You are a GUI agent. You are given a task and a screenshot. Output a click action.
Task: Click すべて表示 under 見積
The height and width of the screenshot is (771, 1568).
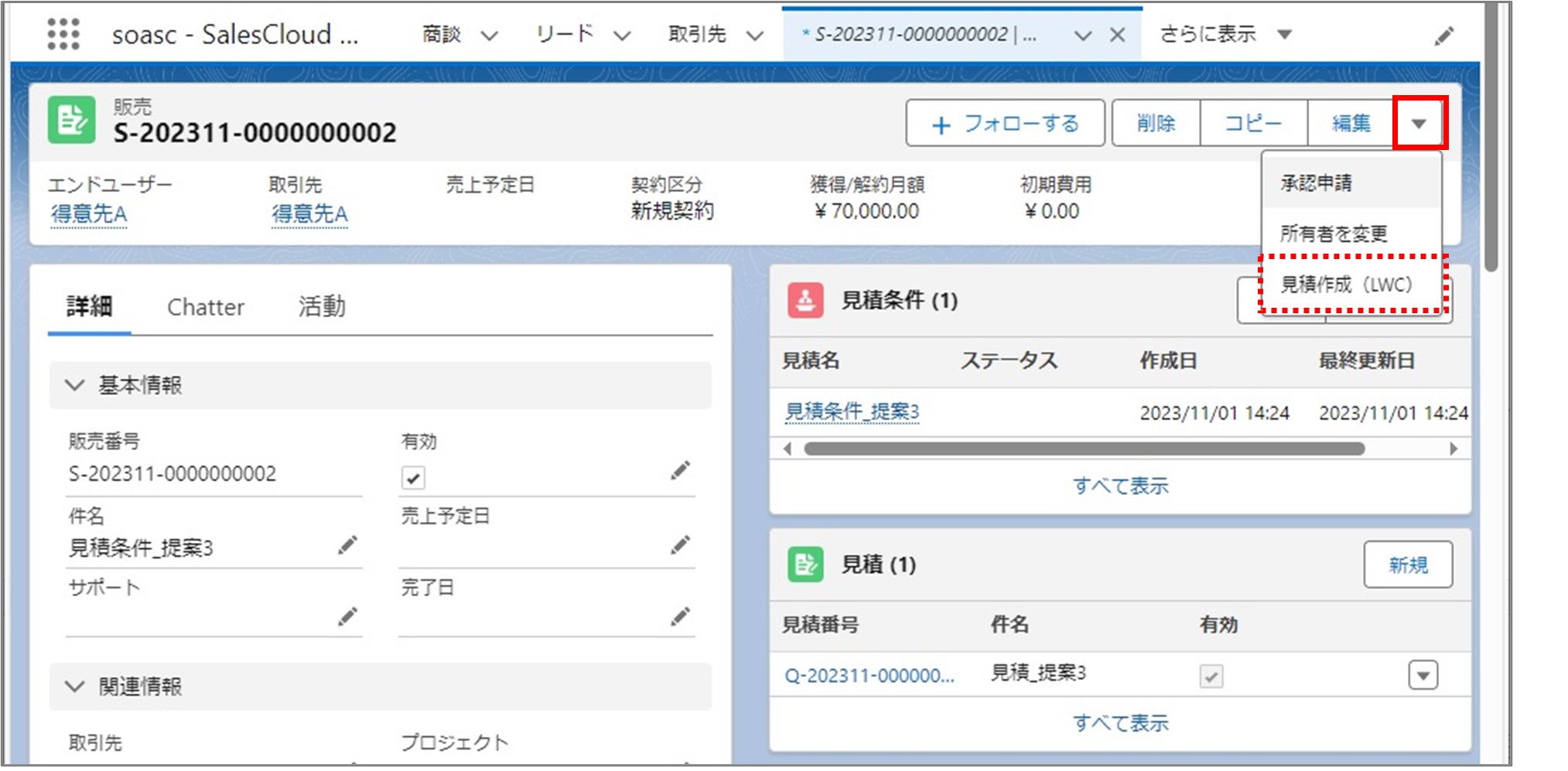point(1120,723)
